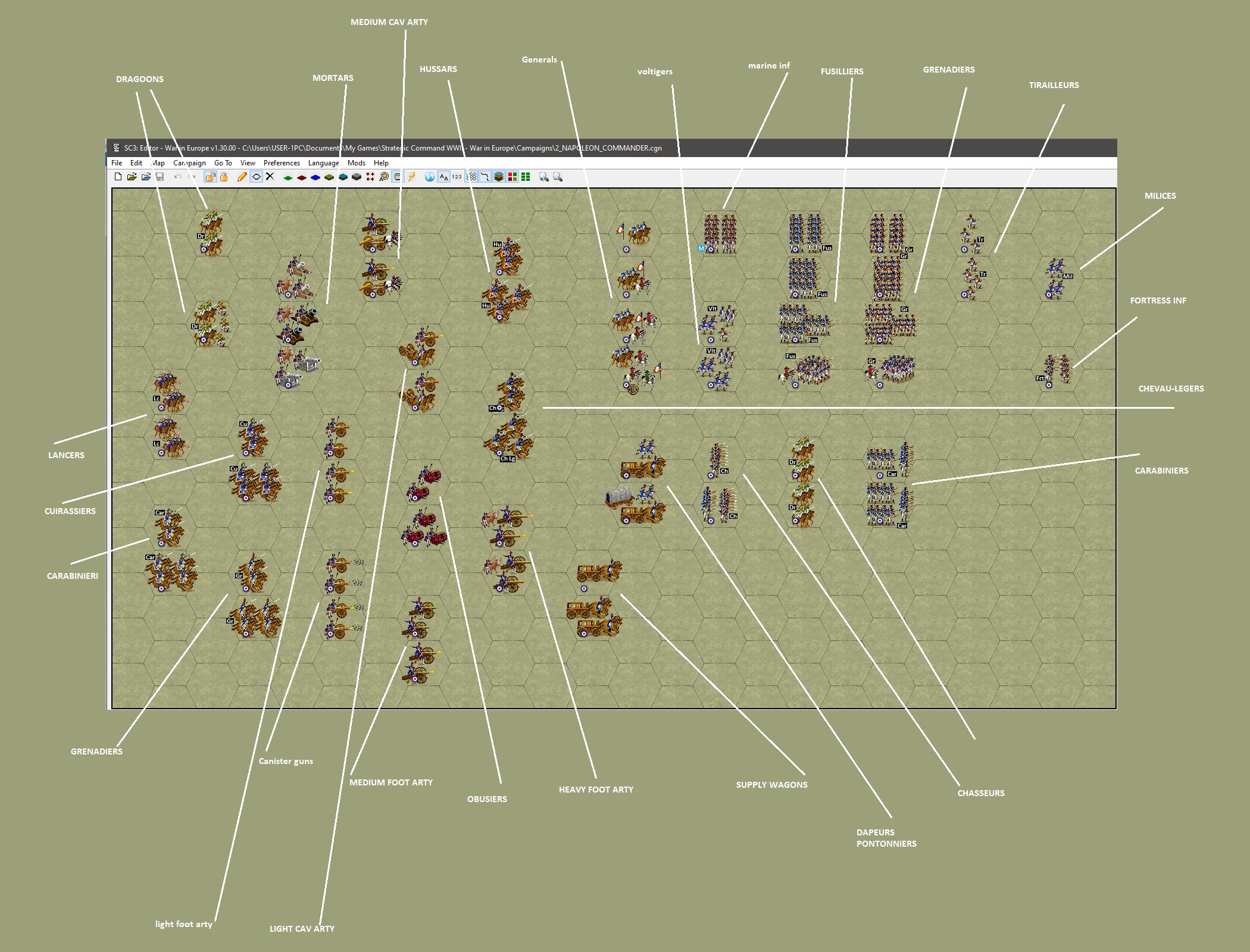
Task: Click the red arrows icon
Action: pyautogui.click(x=370, y=177)
